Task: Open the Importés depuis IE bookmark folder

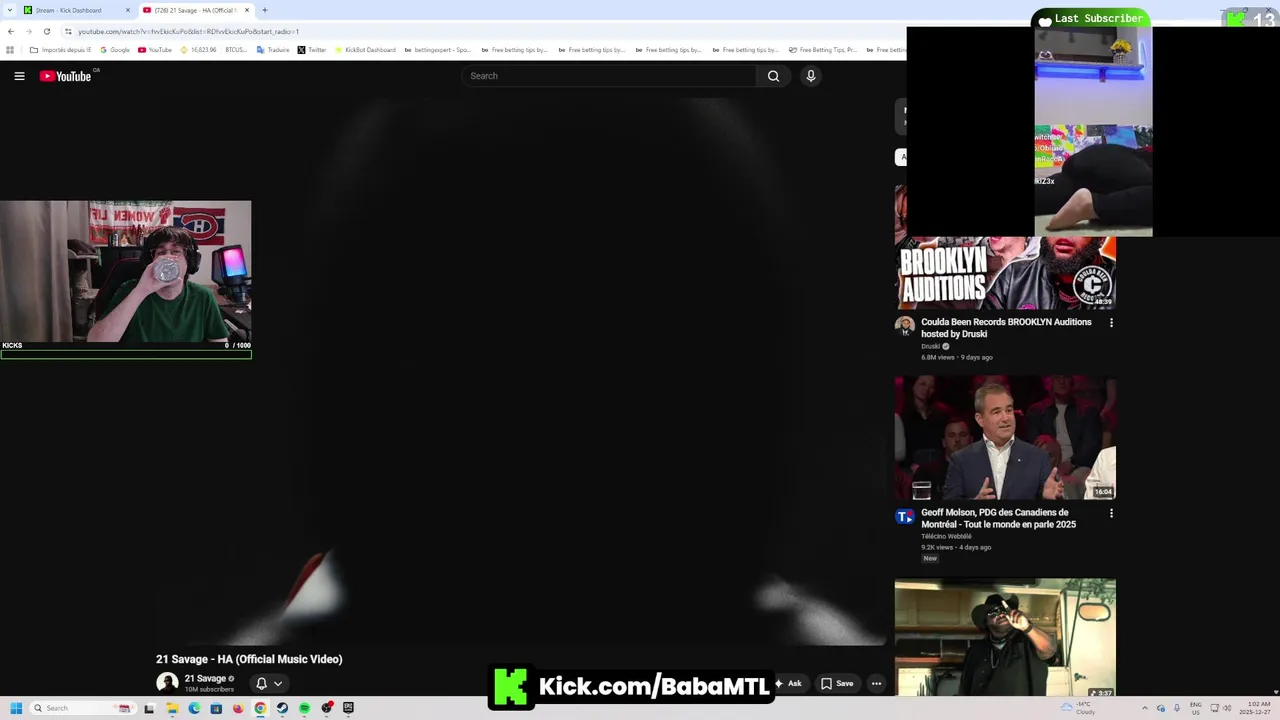Action: click(x=60, y=50)
